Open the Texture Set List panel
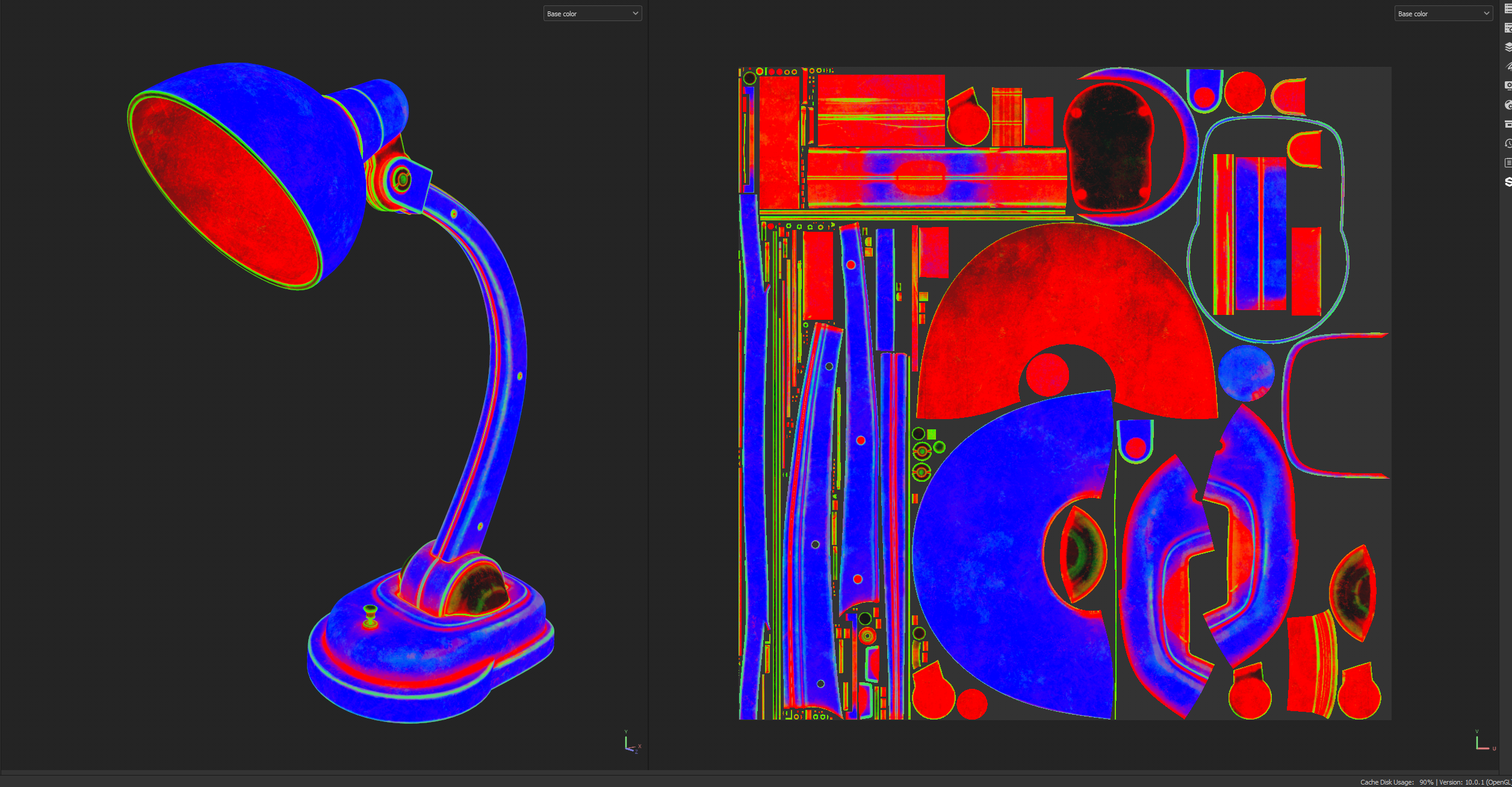This screenshot has width=1512, height=787. pos(1508,9)
